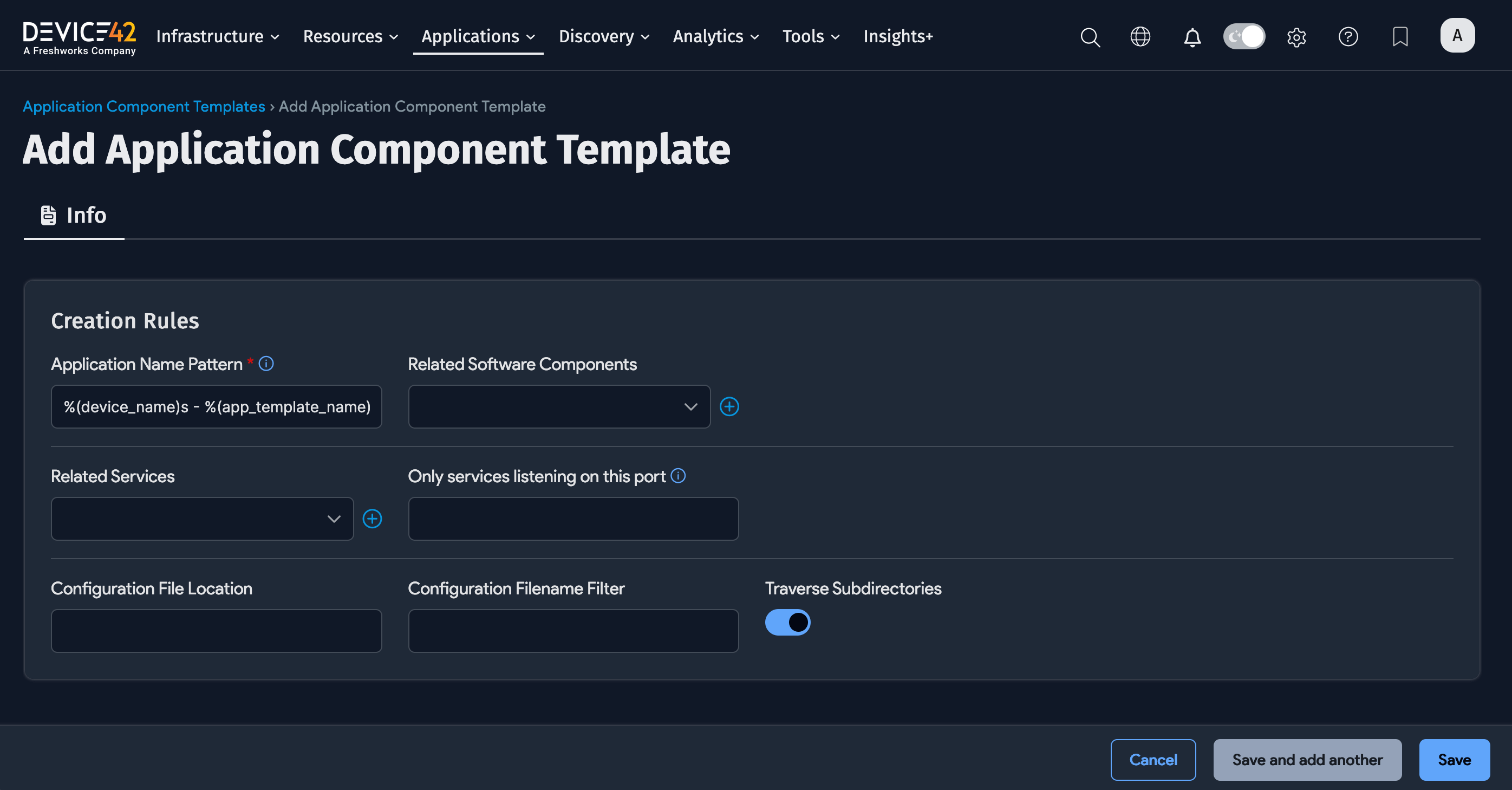The image size is (1512, 790).
Task: Open the settings gear icon
Action: tap(1296, 37)
